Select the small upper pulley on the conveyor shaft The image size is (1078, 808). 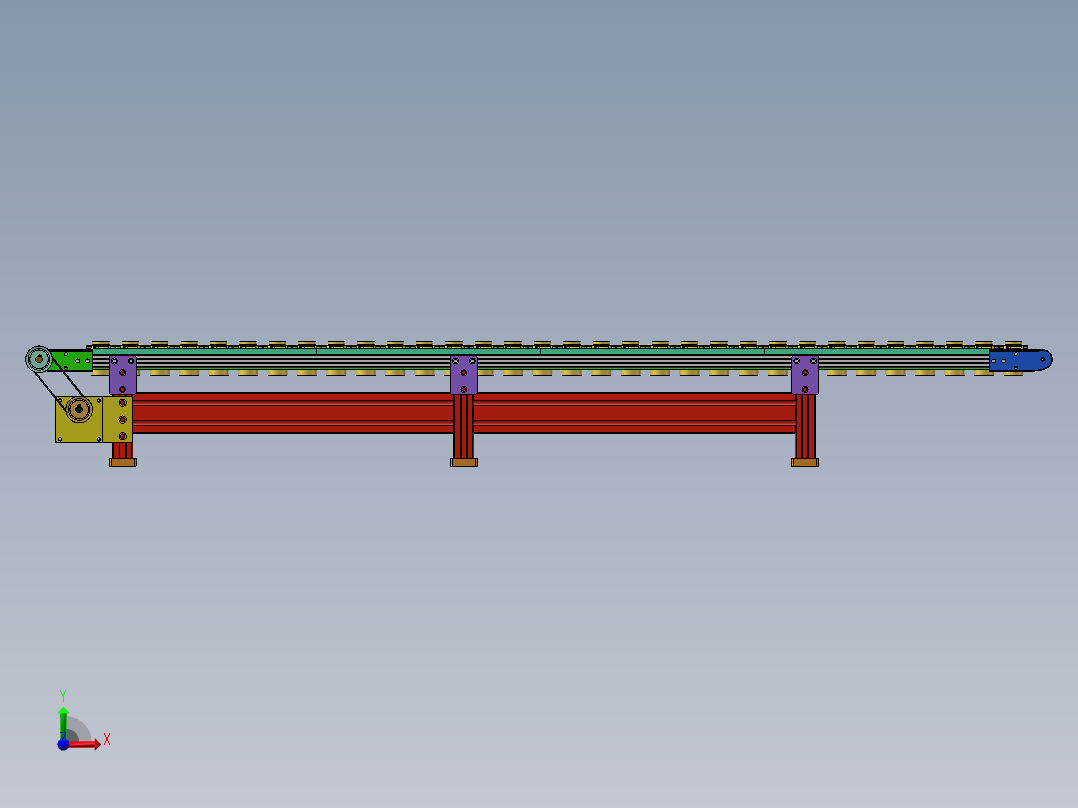(39, 359)
